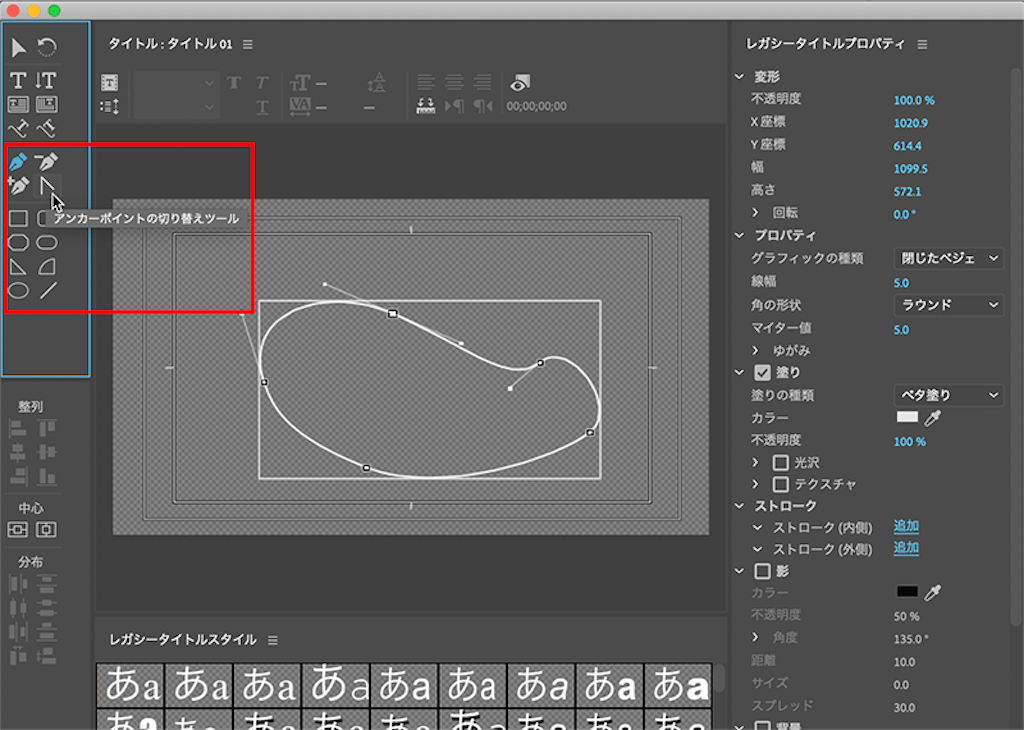
Task: Select the Selection arrow tool
Action: [18, 47]
